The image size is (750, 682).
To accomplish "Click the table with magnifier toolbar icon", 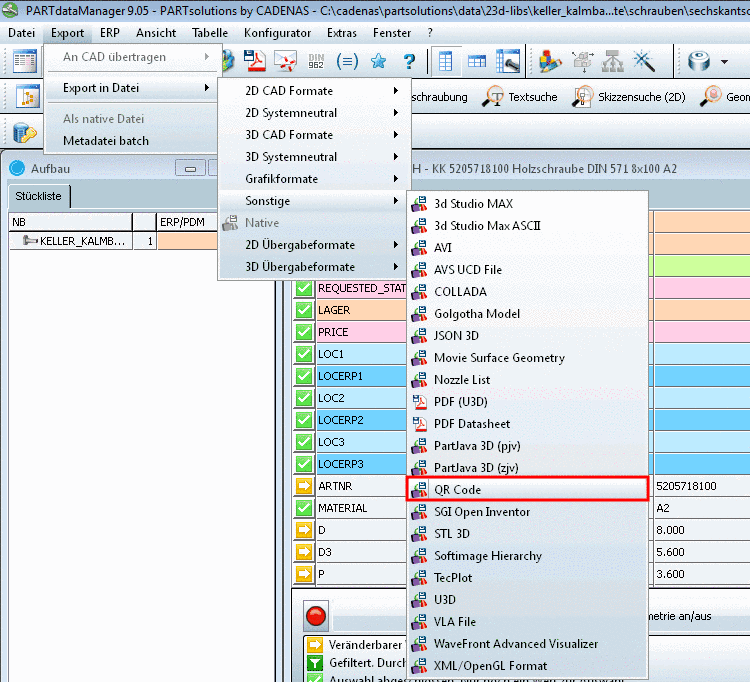I will [x=508, y=61].
